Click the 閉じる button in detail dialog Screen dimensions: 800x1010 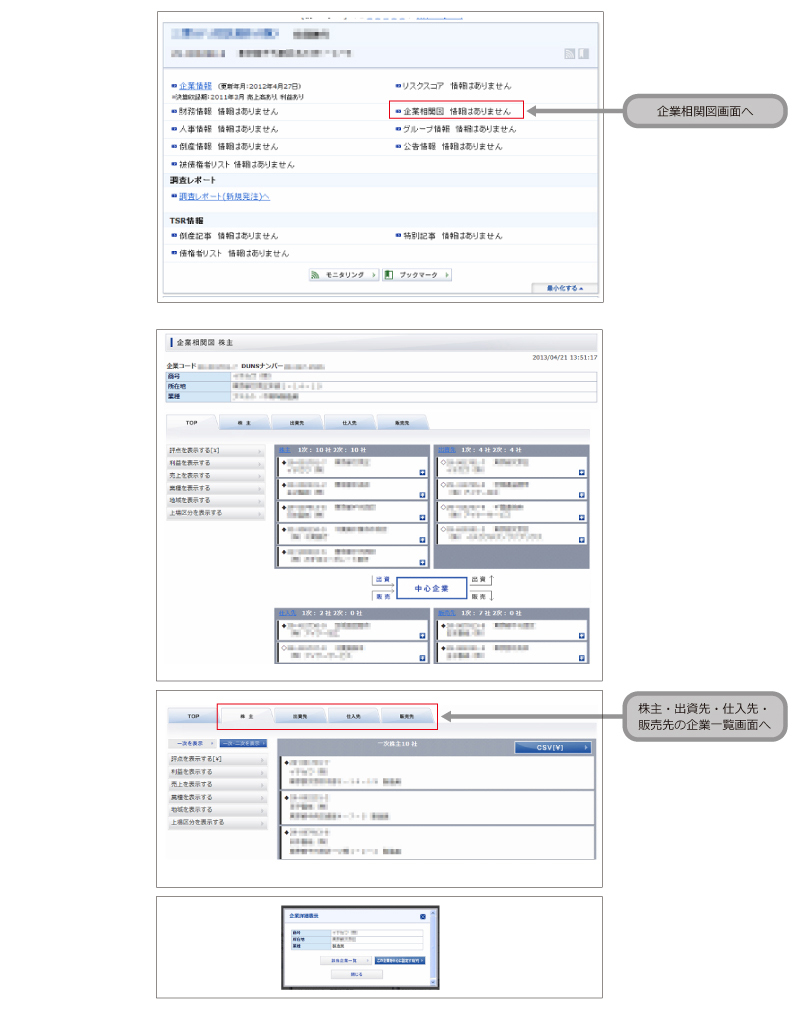(x=356, y=975)
